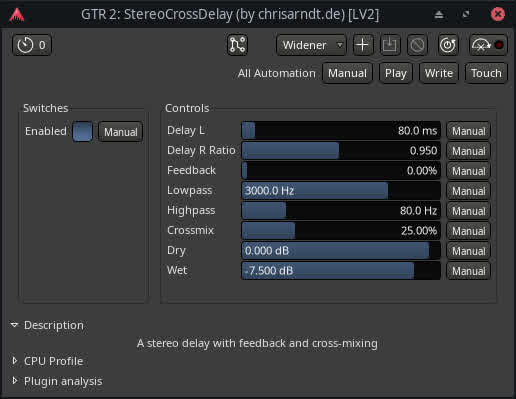Open Delay R Ratio automation Manual dropdown
The width and height of the screenshot is (516, 399).
(x=469, y=151)
